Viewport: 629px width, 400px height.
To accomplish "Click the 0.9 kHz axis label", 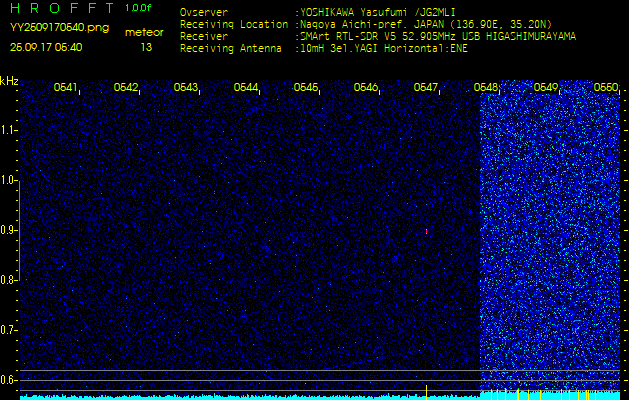I will [x=8, y=230].
